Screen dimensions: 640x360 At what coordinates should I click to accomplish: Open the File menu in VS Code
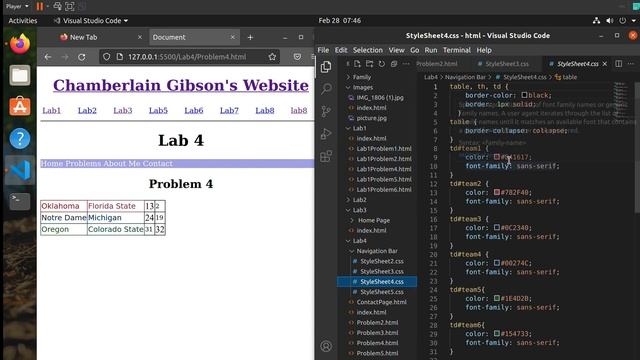coord(323,50)
